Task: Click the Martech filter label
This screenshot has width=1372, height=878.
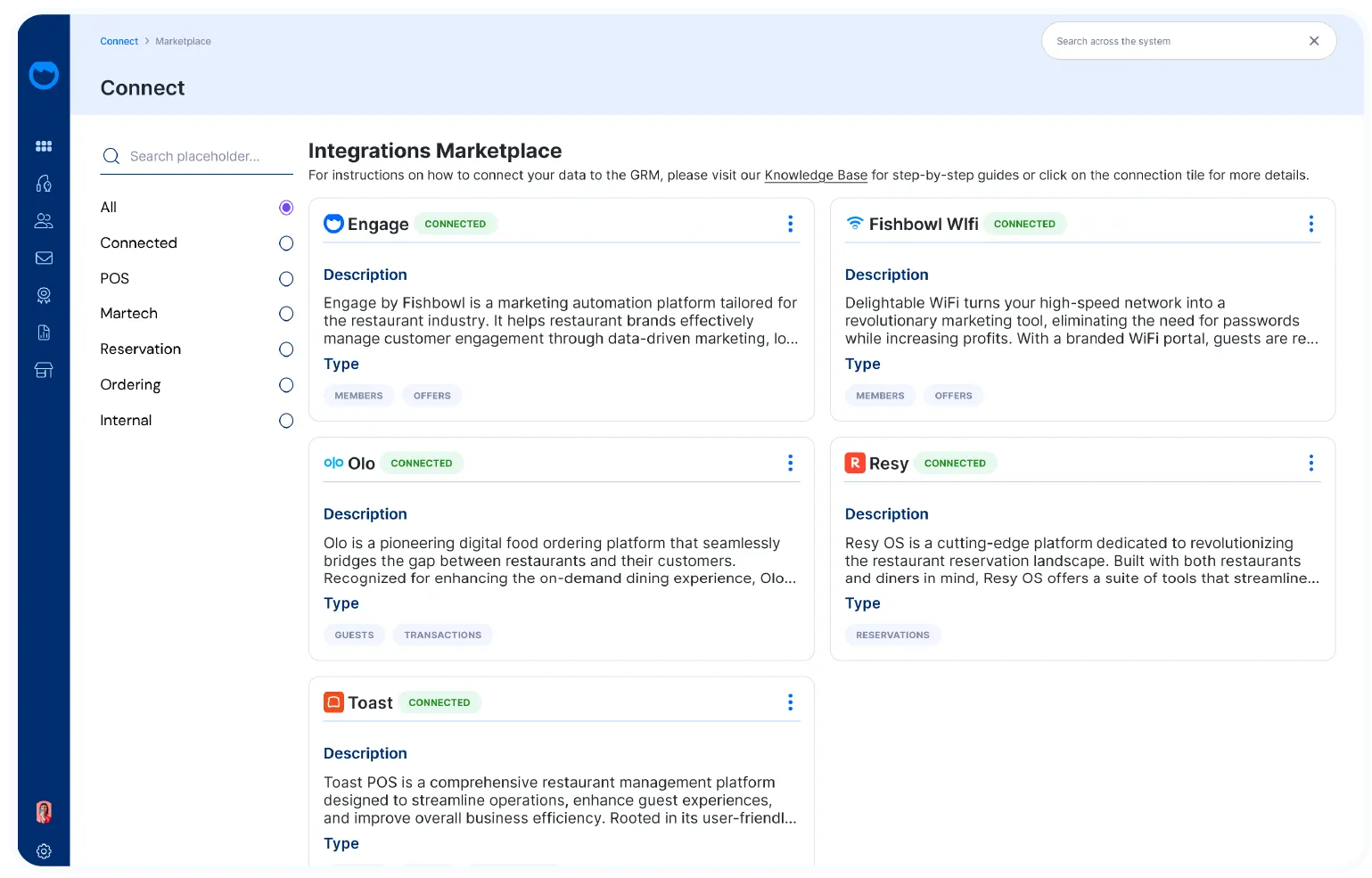Action: (129, 314)
